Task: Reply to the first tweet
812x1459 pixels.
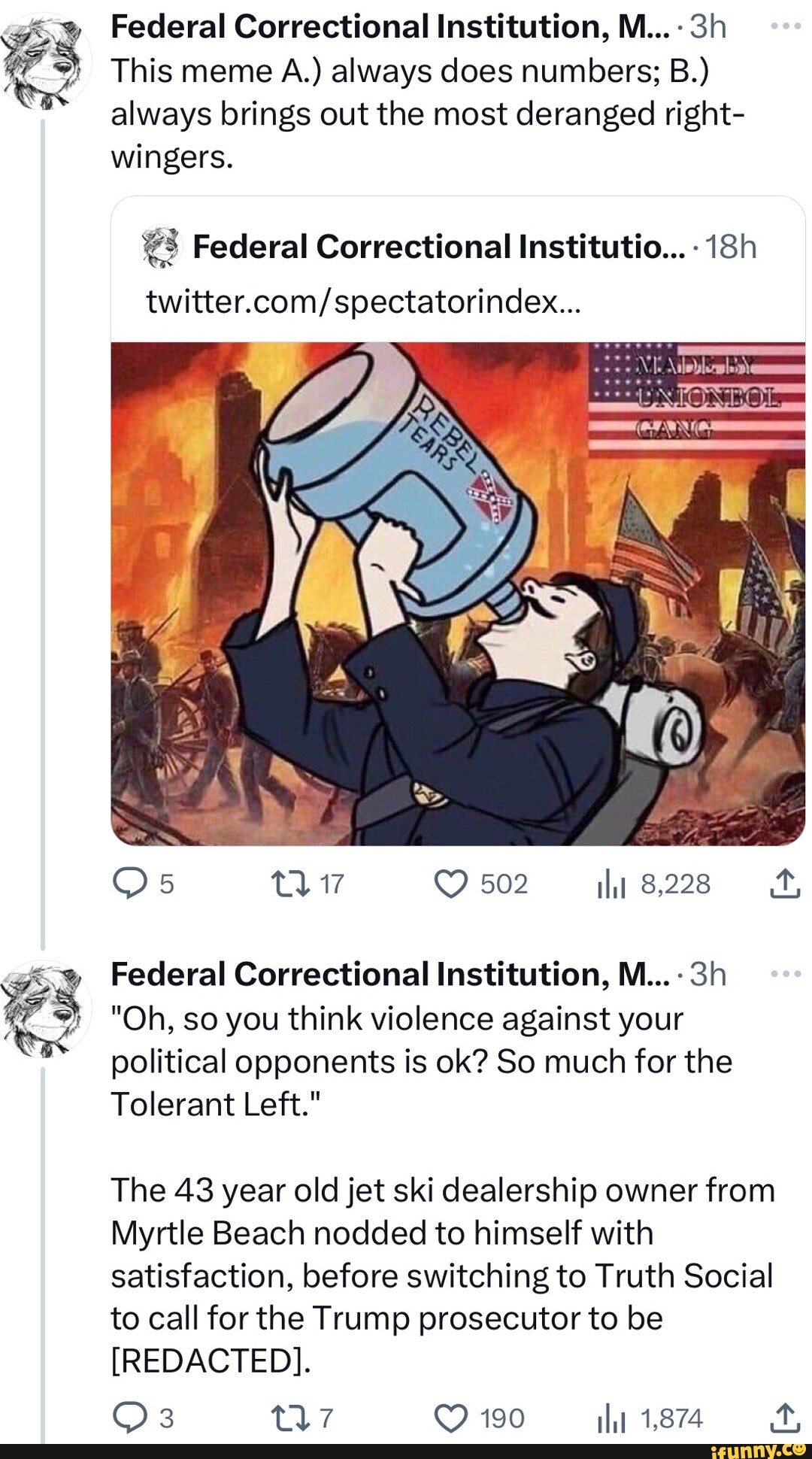Action: [129, 884]
